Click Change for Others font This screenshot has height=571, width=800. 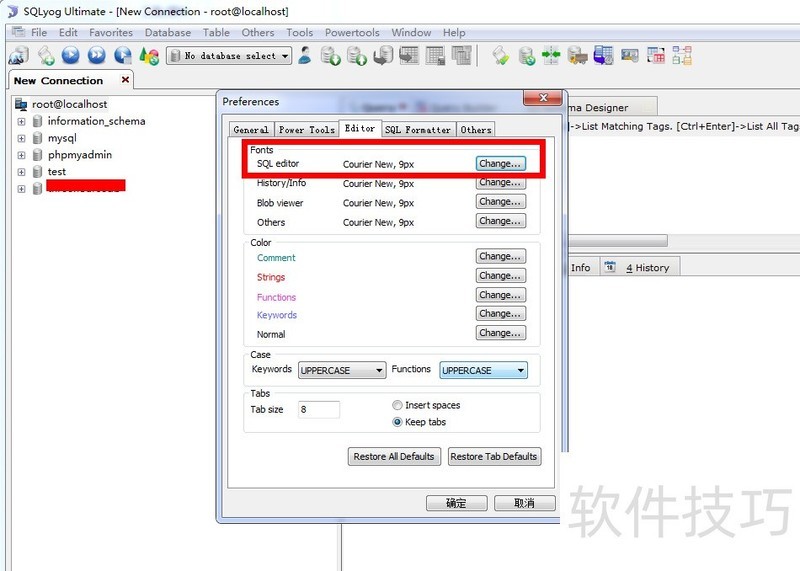[x=501, y=221]
